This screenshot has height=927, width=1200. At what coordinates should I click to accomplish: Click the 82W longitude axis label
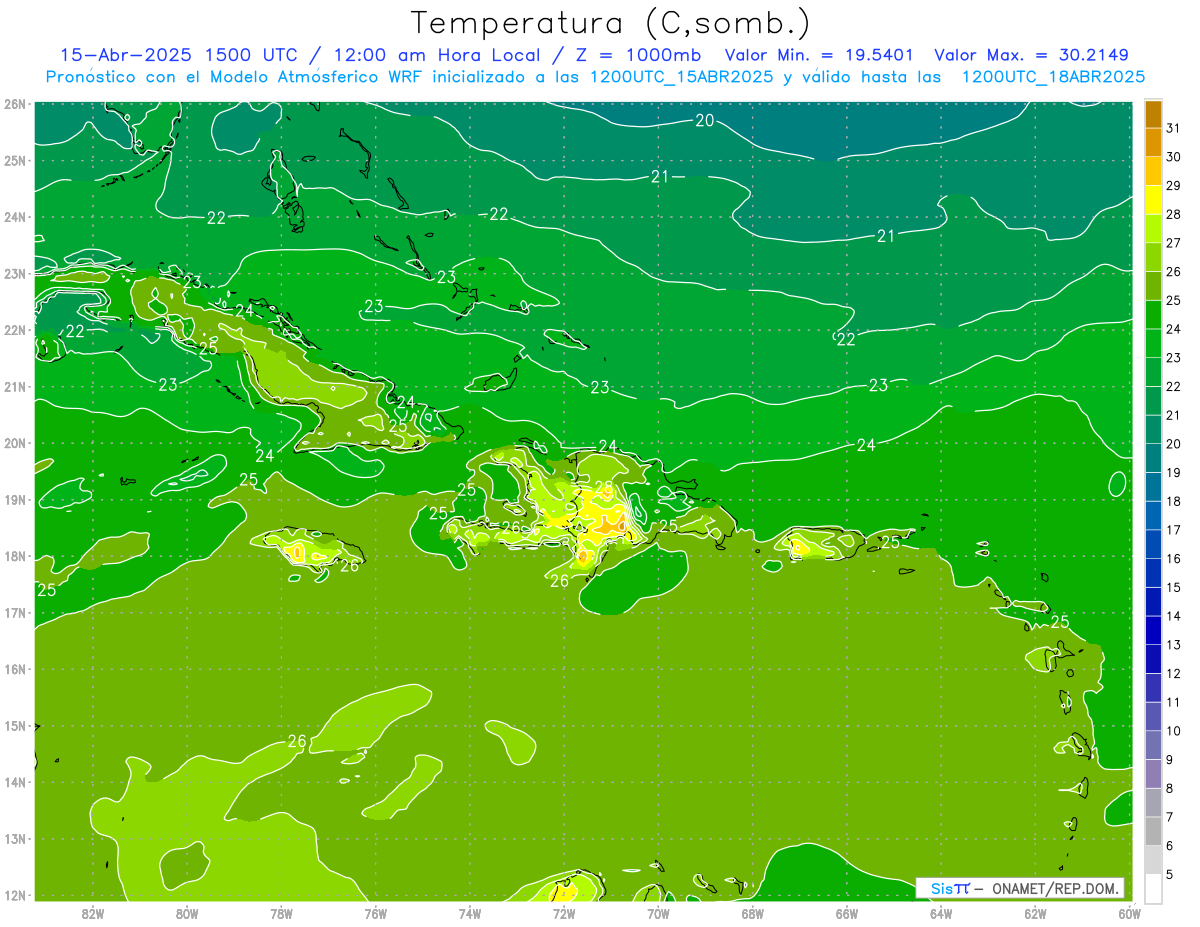tap(93, 913)
